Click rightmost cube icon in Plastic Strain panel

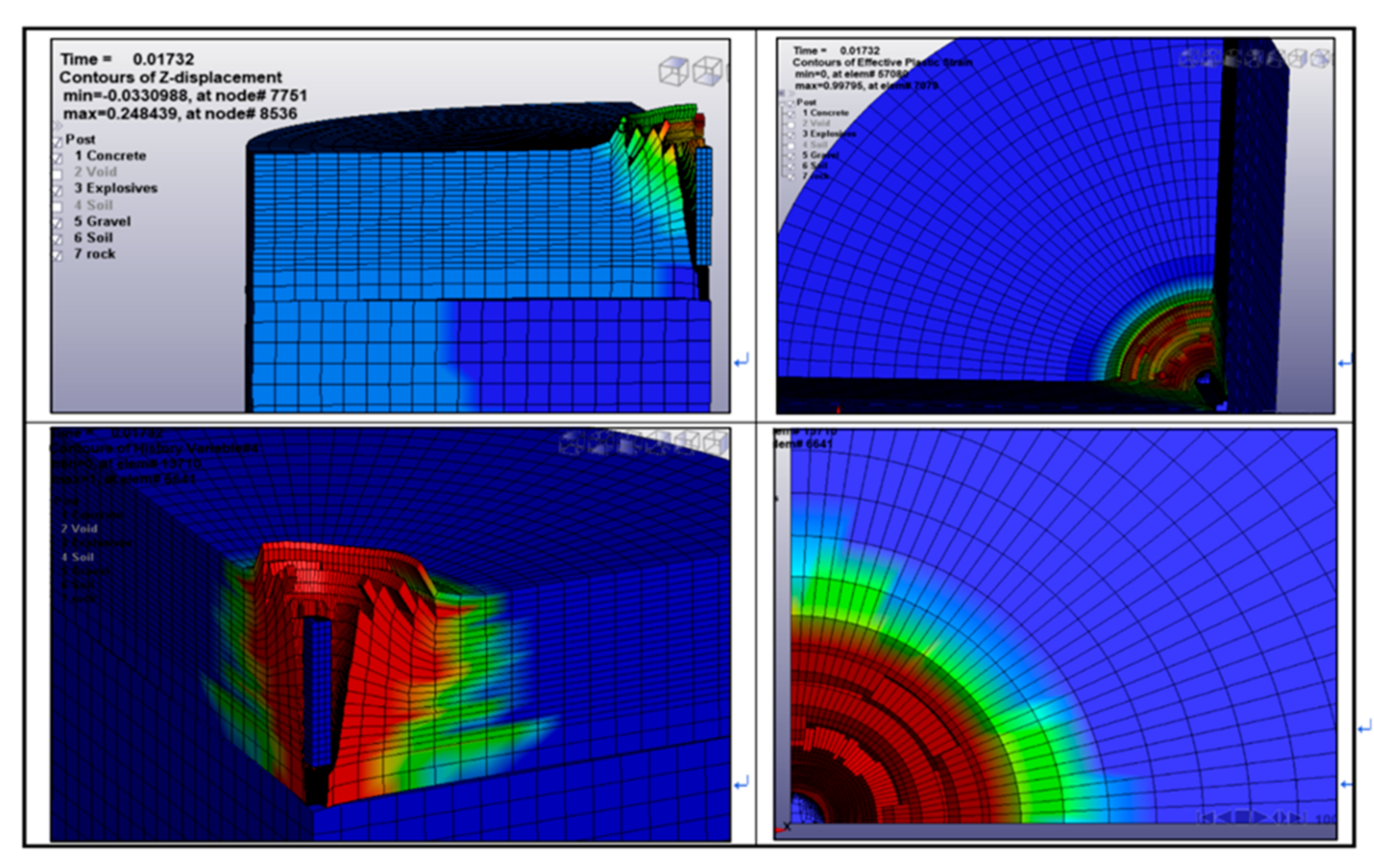[1320, 58]
